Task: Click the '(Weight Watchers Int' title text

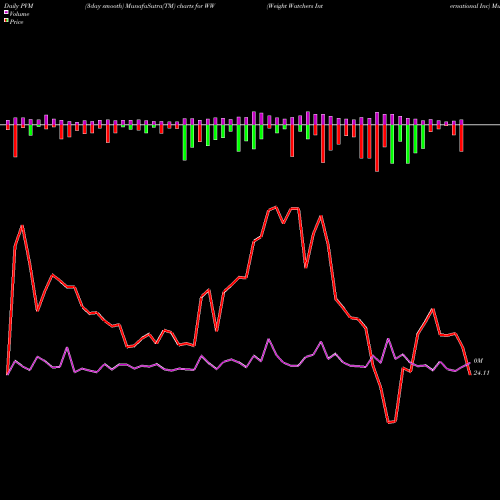Action: [295, 6]
